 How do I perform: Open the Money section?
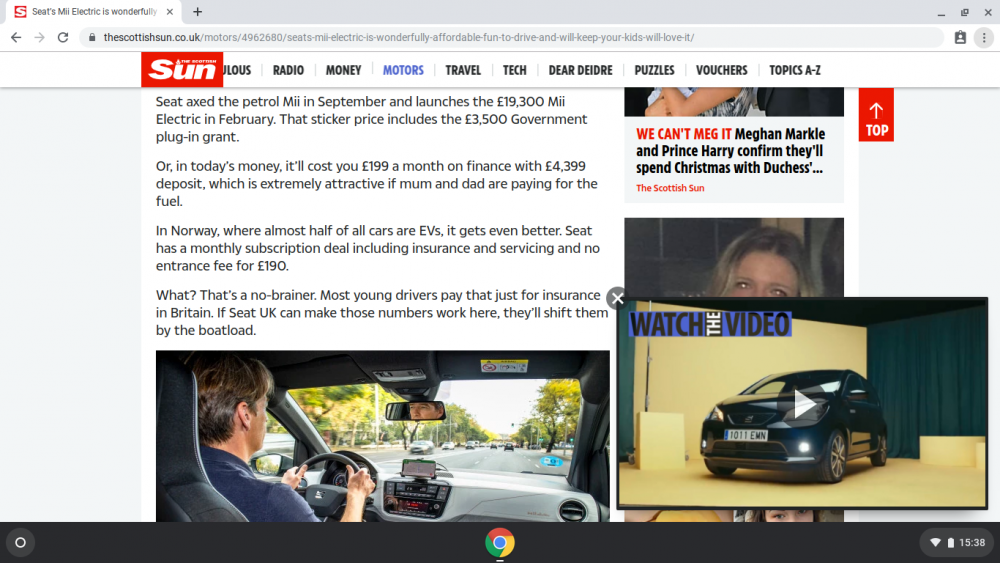(343, 70)
